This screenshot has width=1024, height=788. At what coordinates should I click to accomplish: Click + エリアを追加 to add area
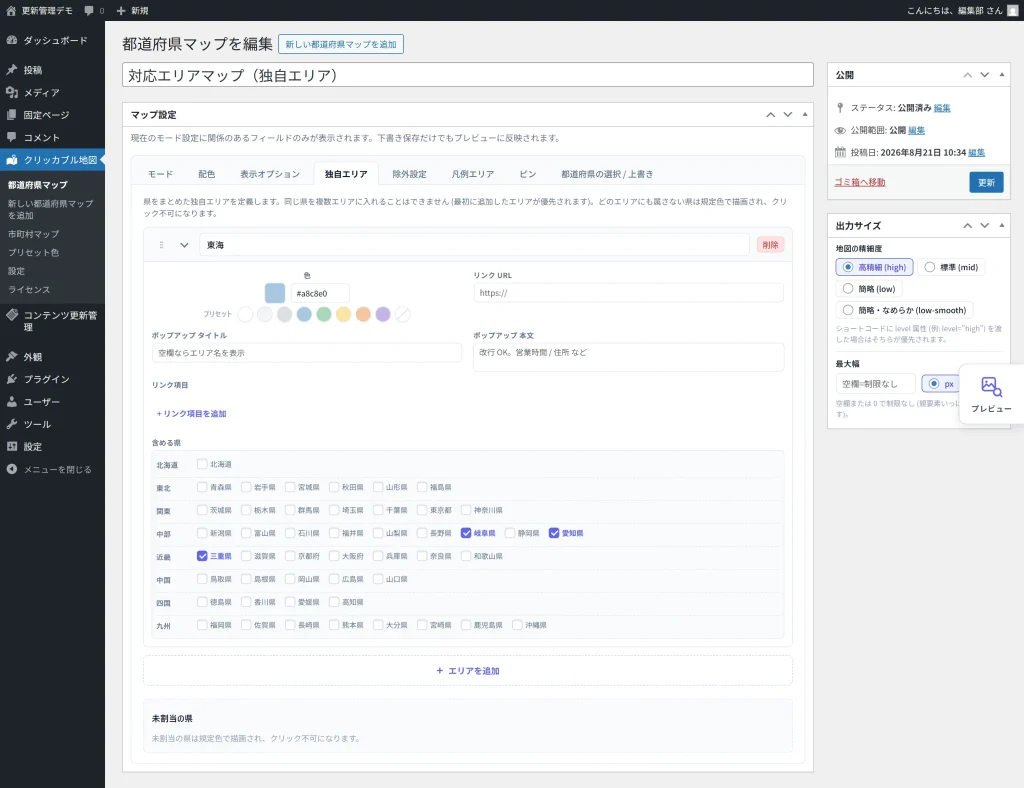468,670
